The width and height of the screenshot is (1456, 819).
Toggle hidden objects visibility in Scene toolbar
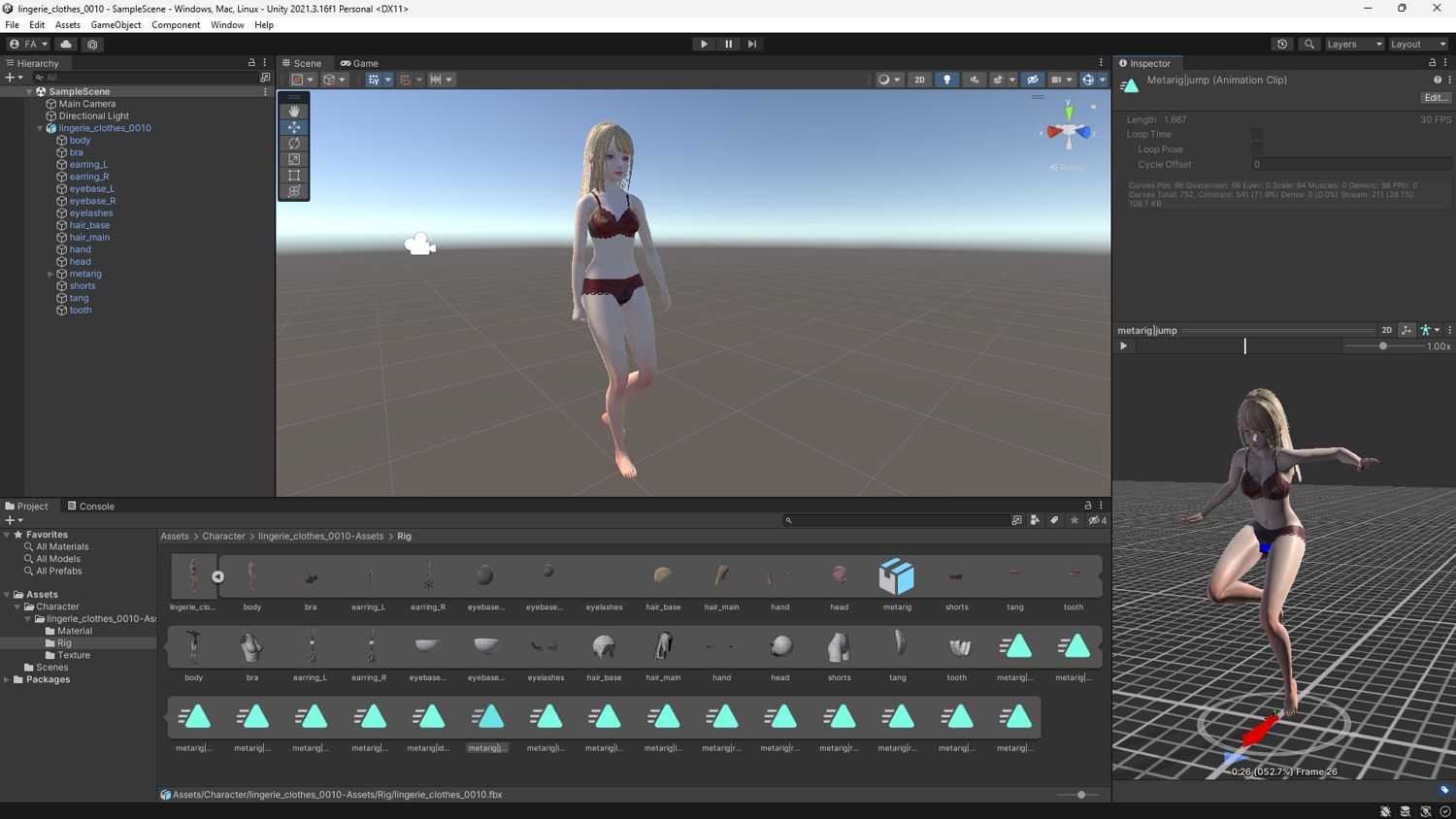(x=1032, y=80)
